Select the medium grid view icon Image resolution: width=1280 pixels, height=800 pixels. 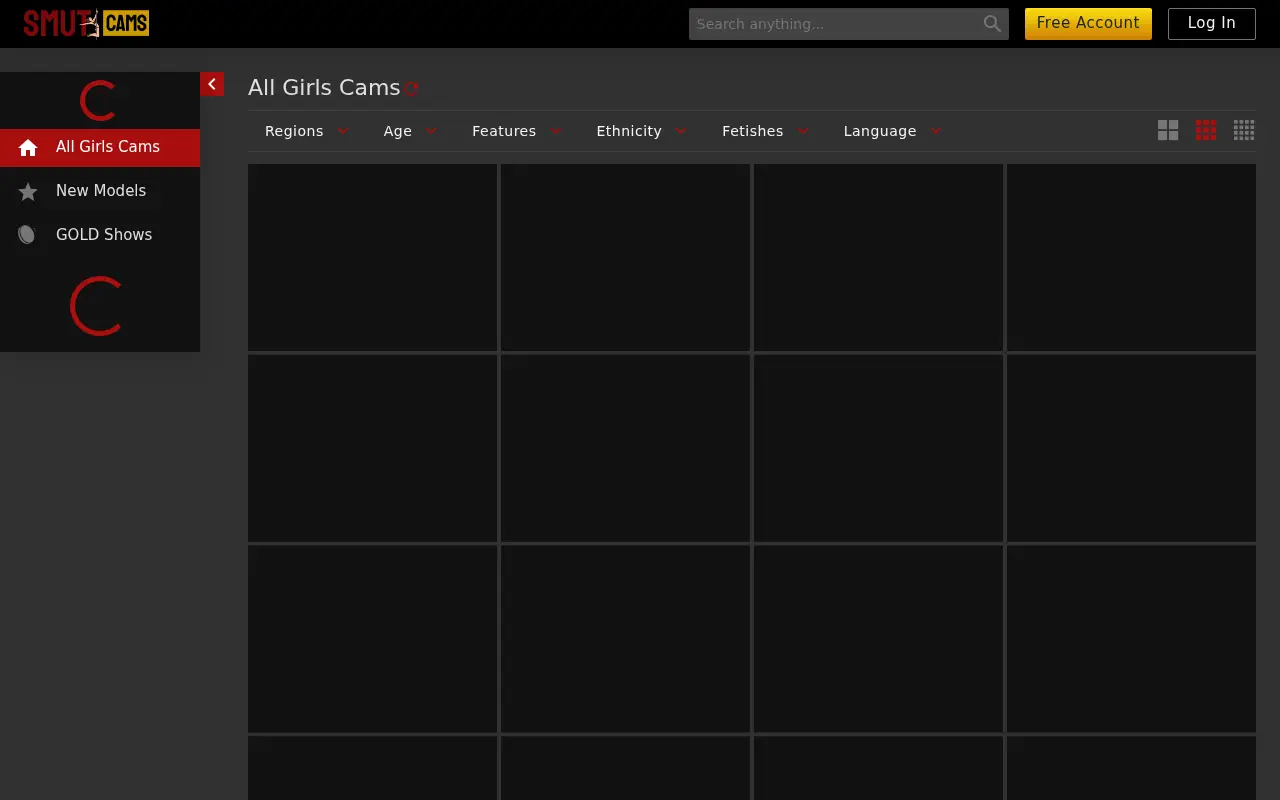[1206, 130]
